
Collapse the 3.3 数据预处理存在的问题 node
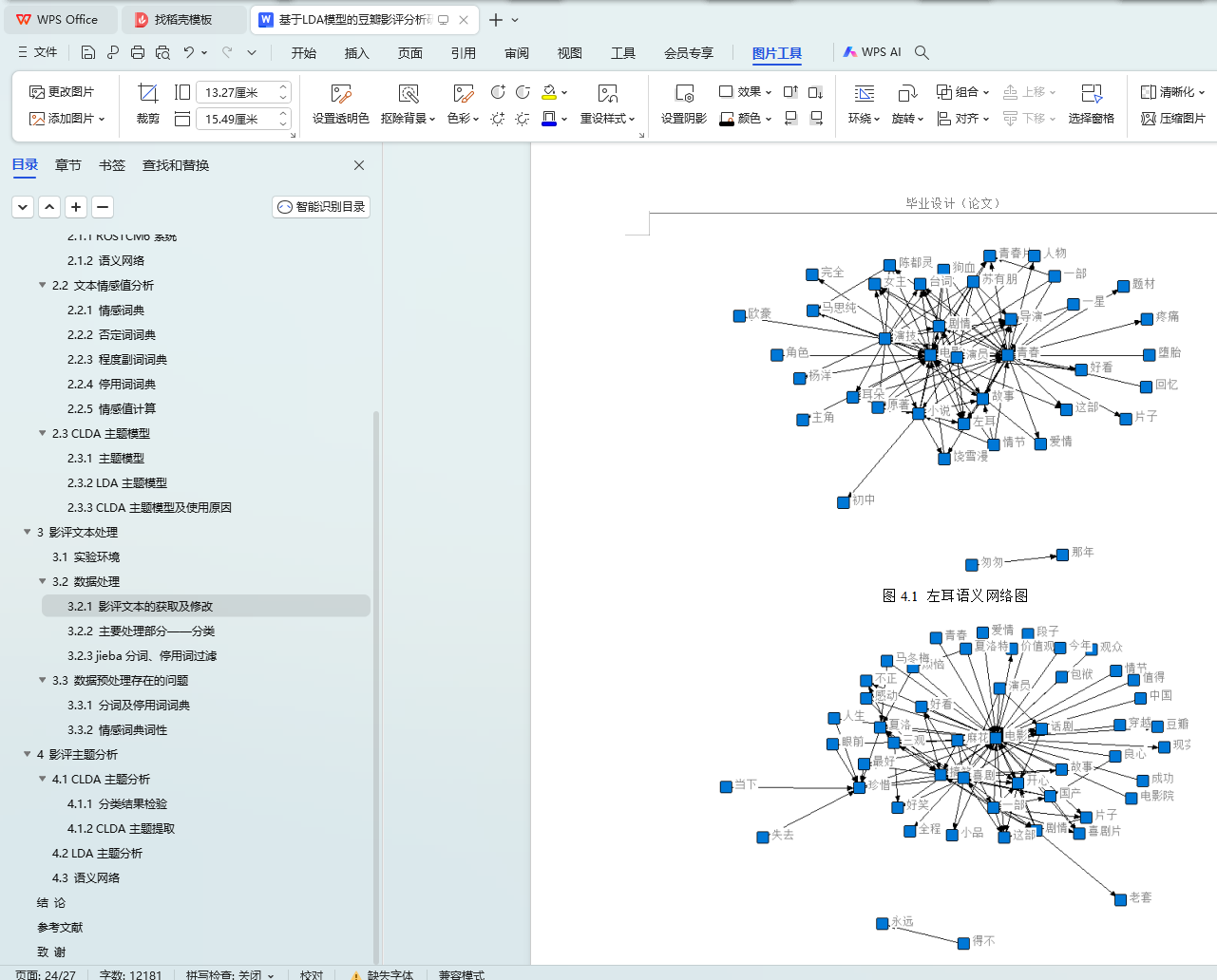42,680
